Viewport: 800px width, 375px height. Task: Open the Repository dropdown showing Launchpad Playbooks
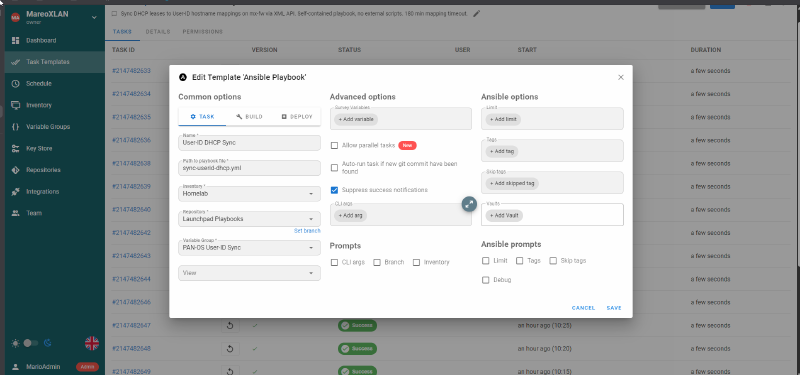pos(249,219)
